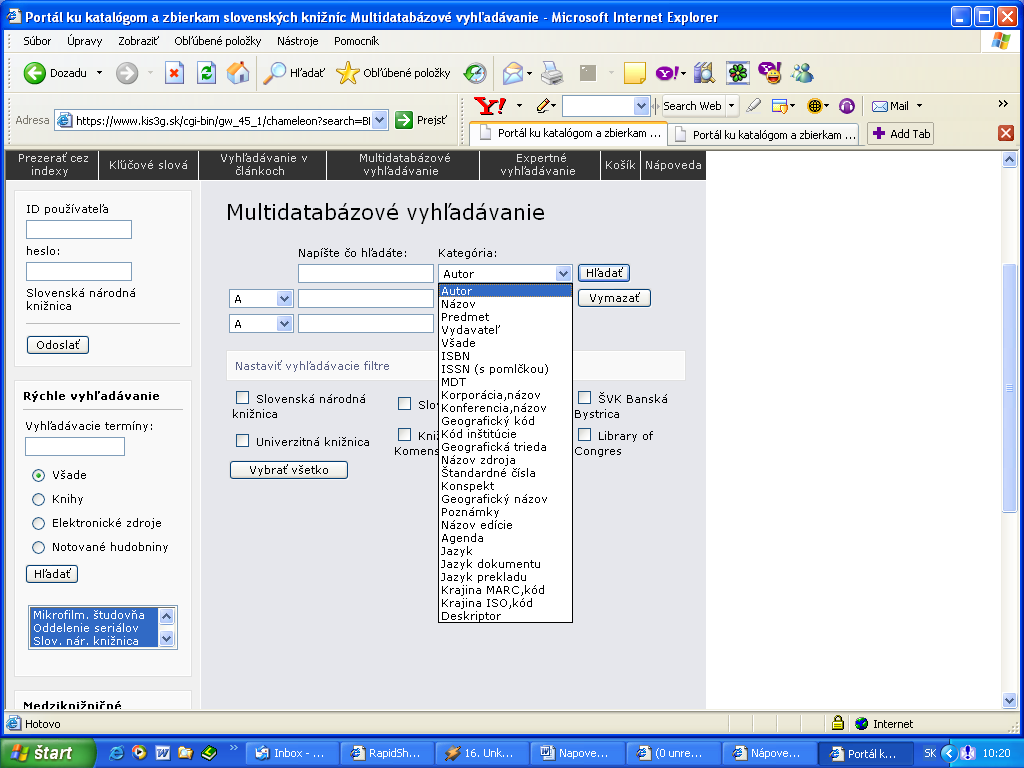Open the Nástroje menu

tap(297, 41)
